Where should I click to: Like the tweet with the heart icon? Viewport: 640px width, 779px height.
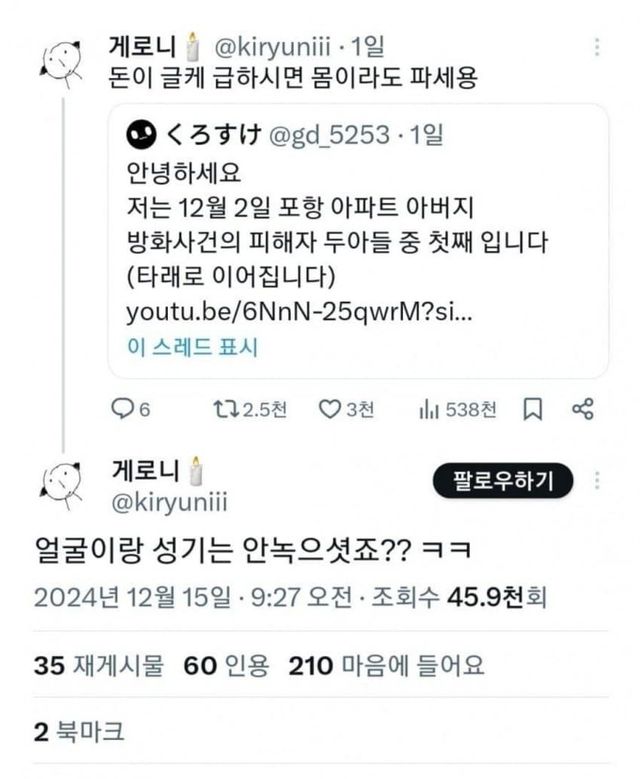(x=330, y=408)
